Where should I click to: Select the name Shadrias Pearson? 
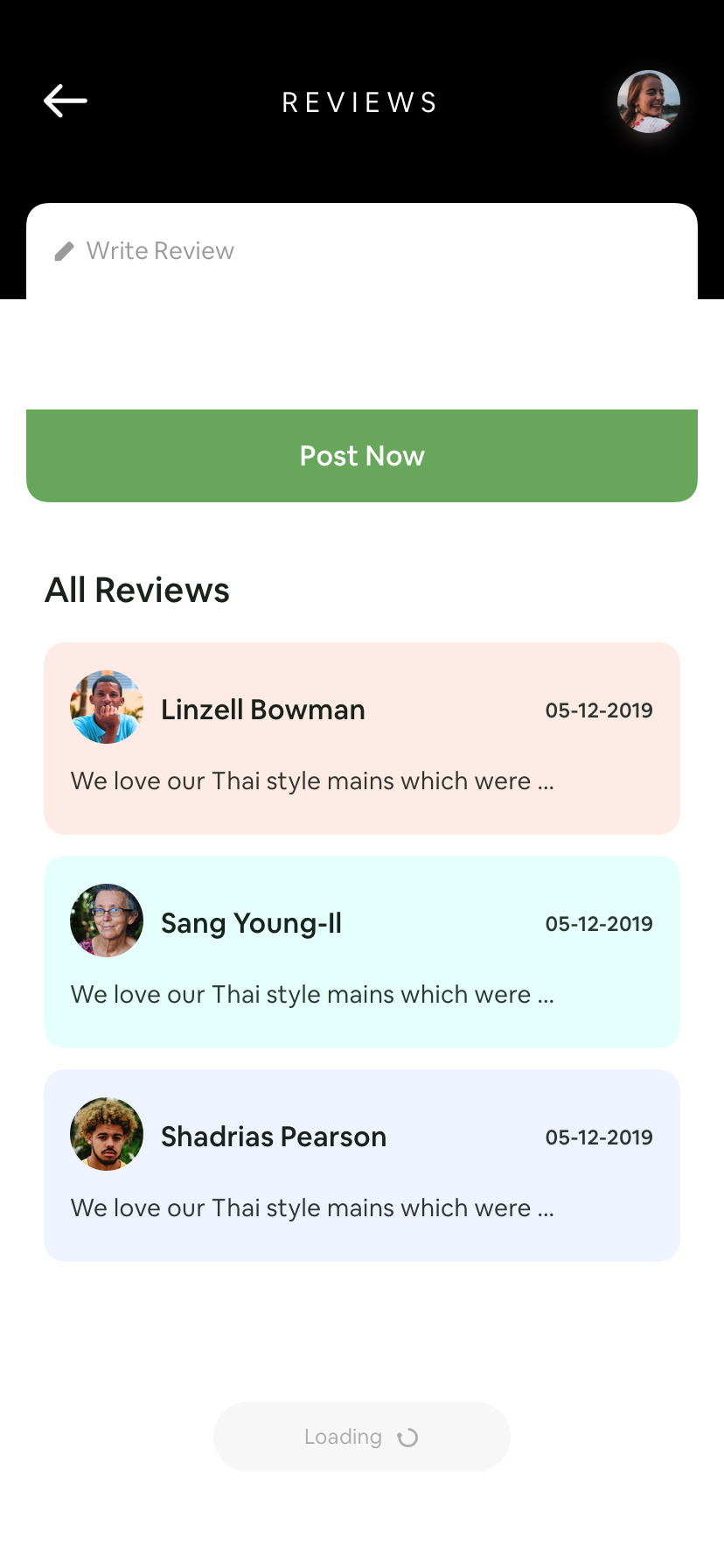(x=274, y=1137)
